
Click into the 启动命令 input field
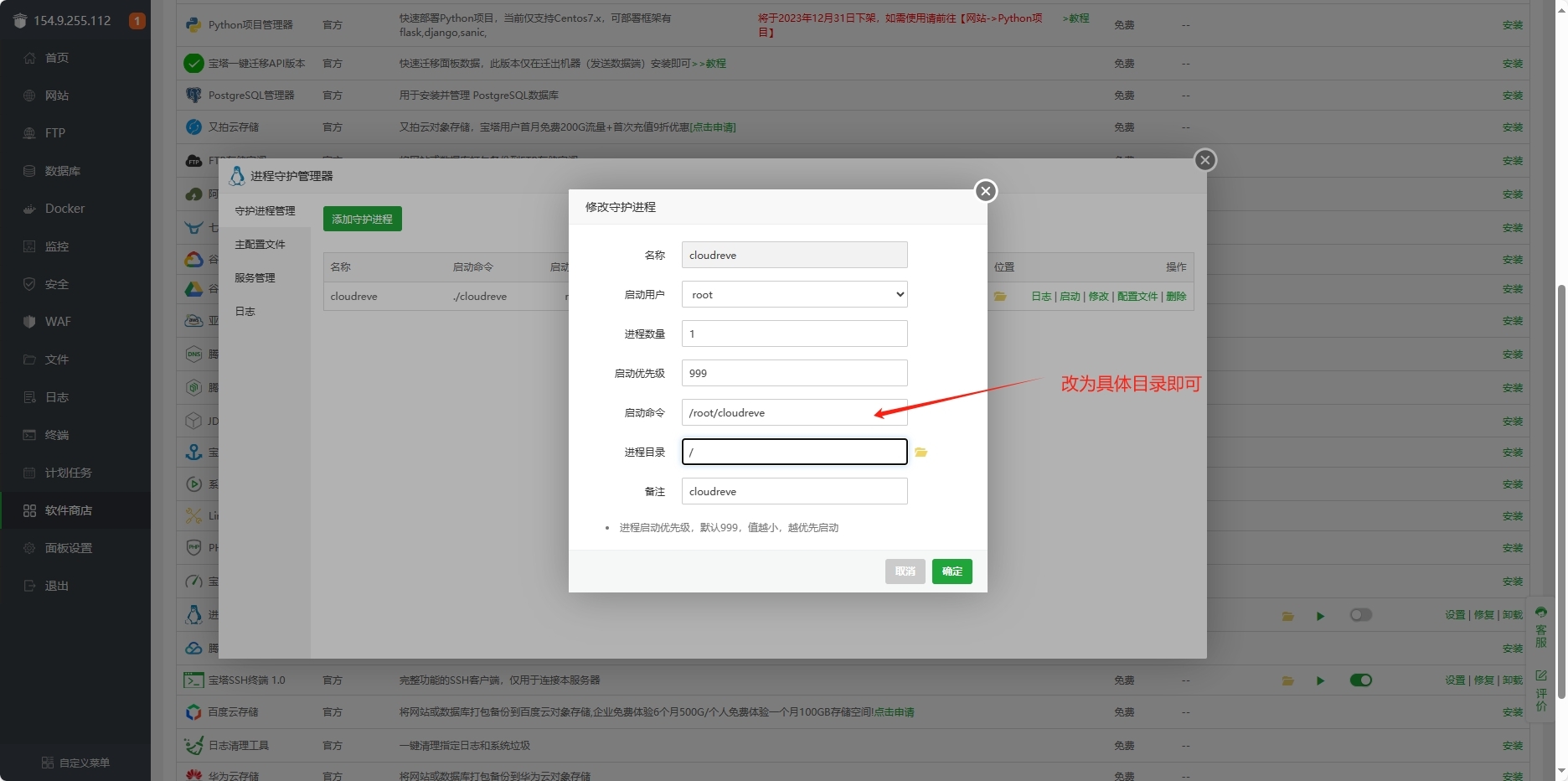coord(794,413)
